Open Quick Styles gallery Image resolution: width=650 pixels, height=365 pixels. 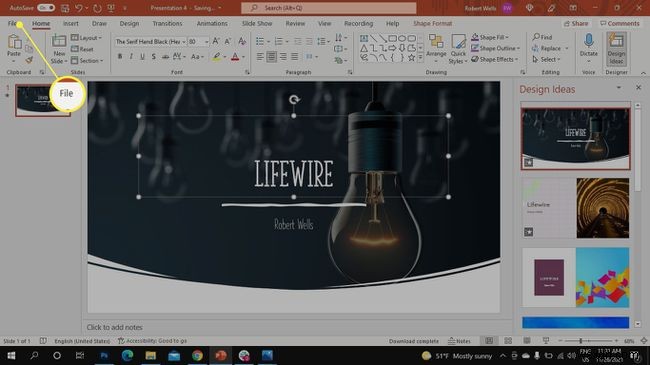[x=458, y=49]
